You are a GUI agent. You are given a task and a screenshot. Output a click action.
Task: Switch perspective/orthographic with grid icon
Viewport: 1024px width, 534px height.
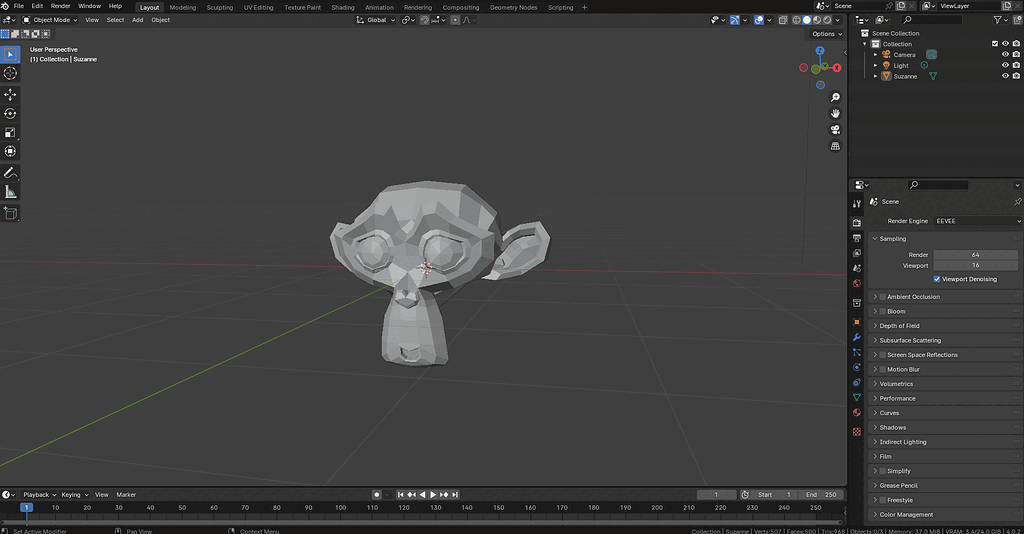pos(835,146)
